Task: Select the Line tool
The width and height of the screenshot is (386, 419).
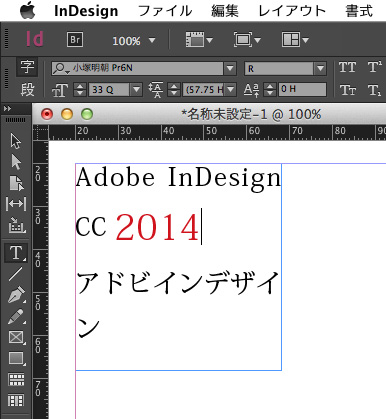Action: click(x=16, y=274)
